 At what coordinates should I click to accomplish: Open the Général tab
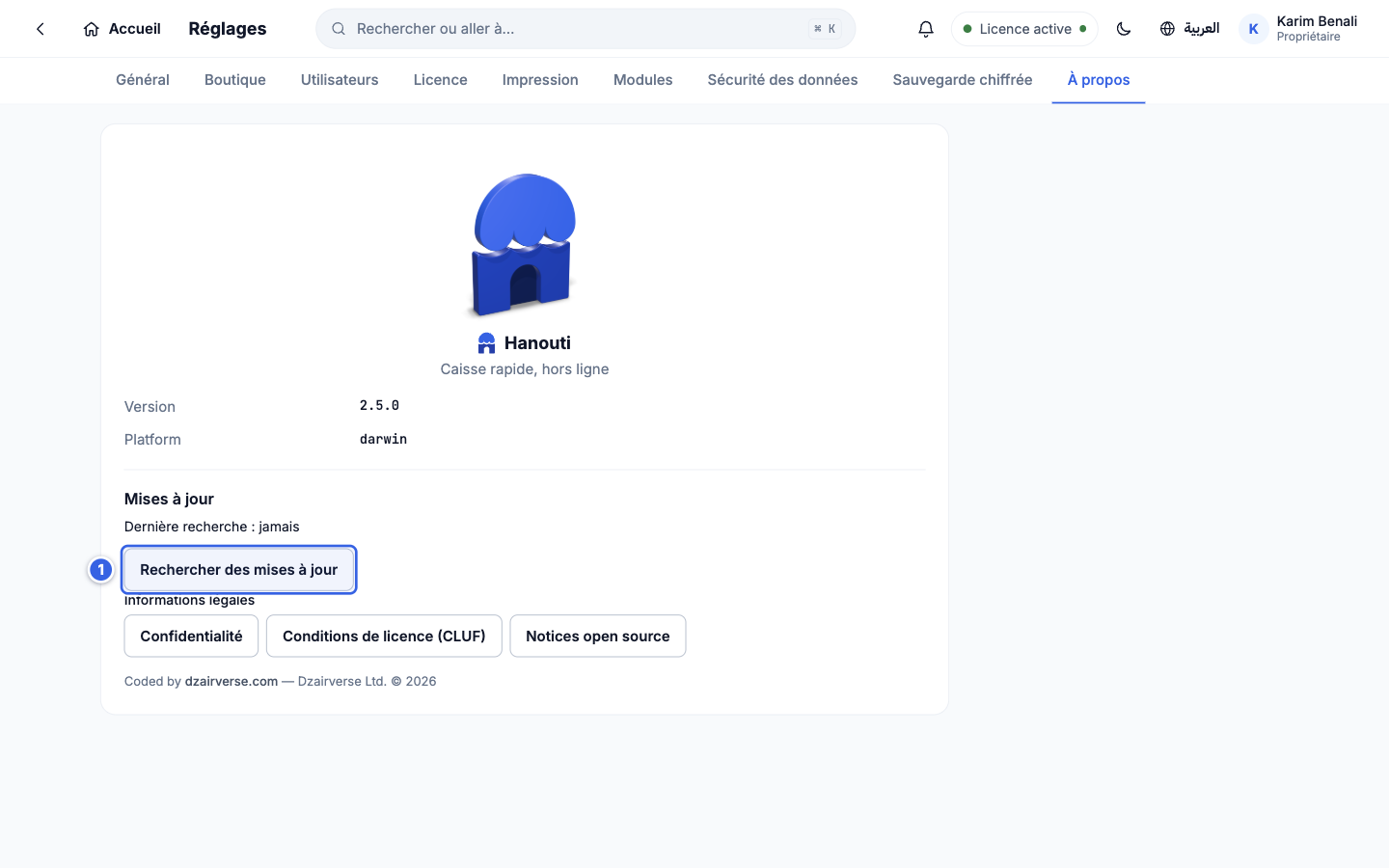point(143,80)
